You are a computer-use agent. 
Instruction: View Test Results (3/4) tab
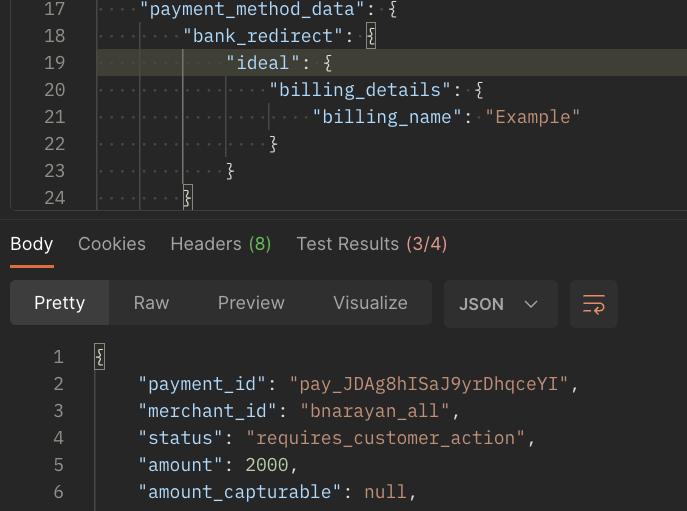pos(372,244)
